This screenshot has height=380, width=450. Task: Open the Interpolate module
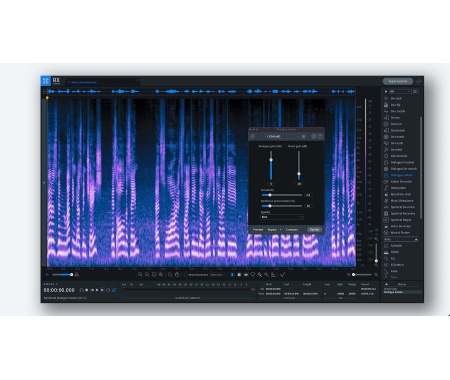point(398,188)
